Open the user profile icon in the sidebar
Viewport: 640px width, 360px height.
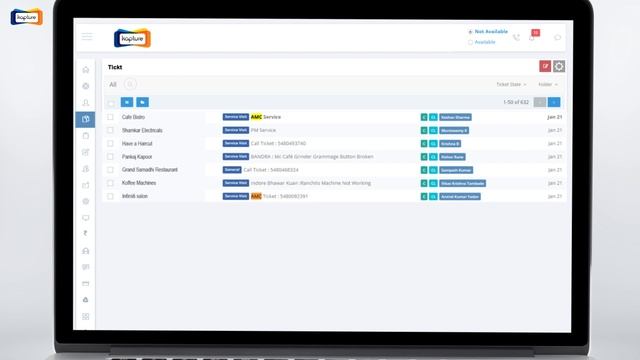[x=86, y=103]
